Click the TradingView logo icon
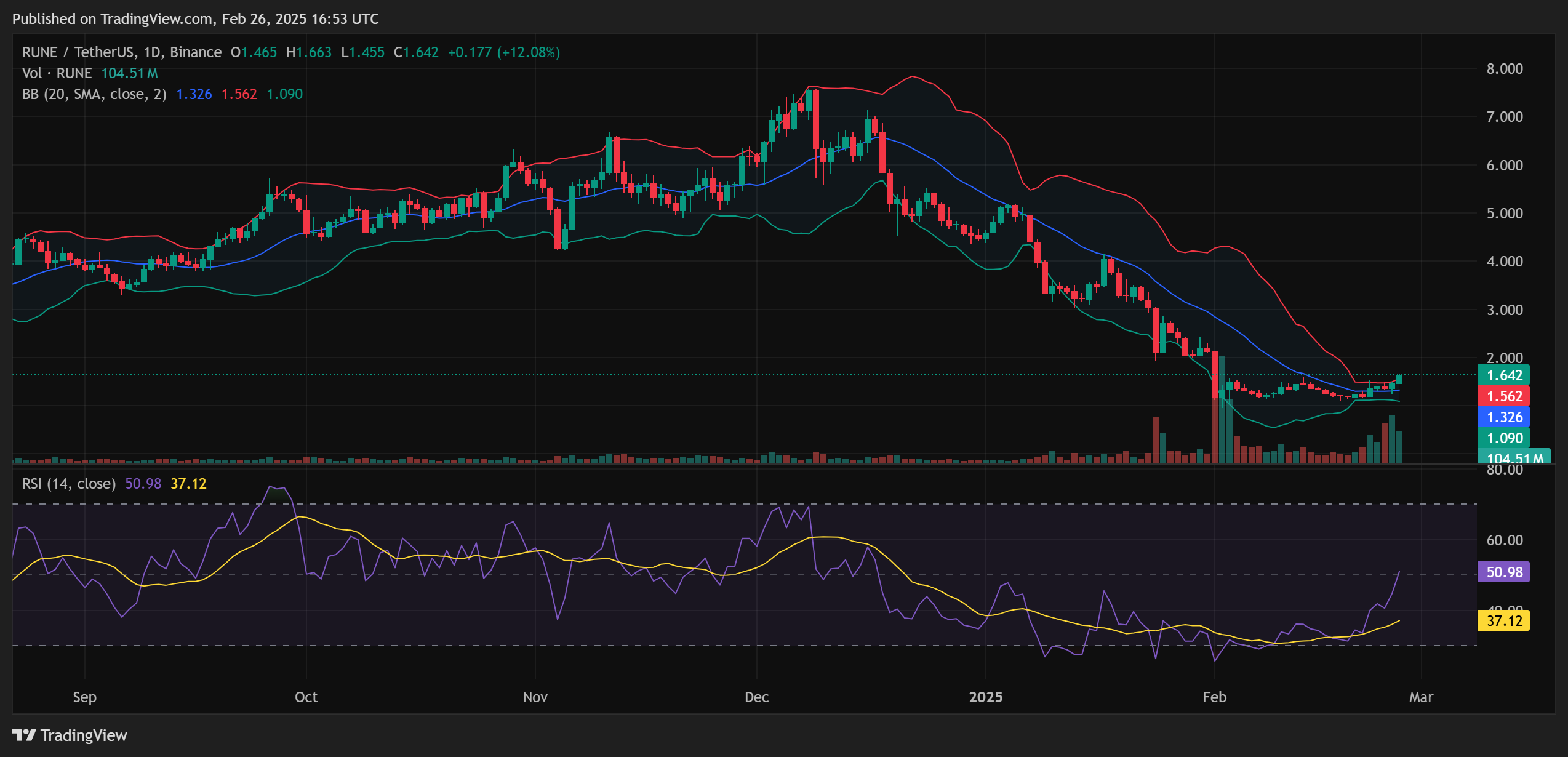 (24, 735)
